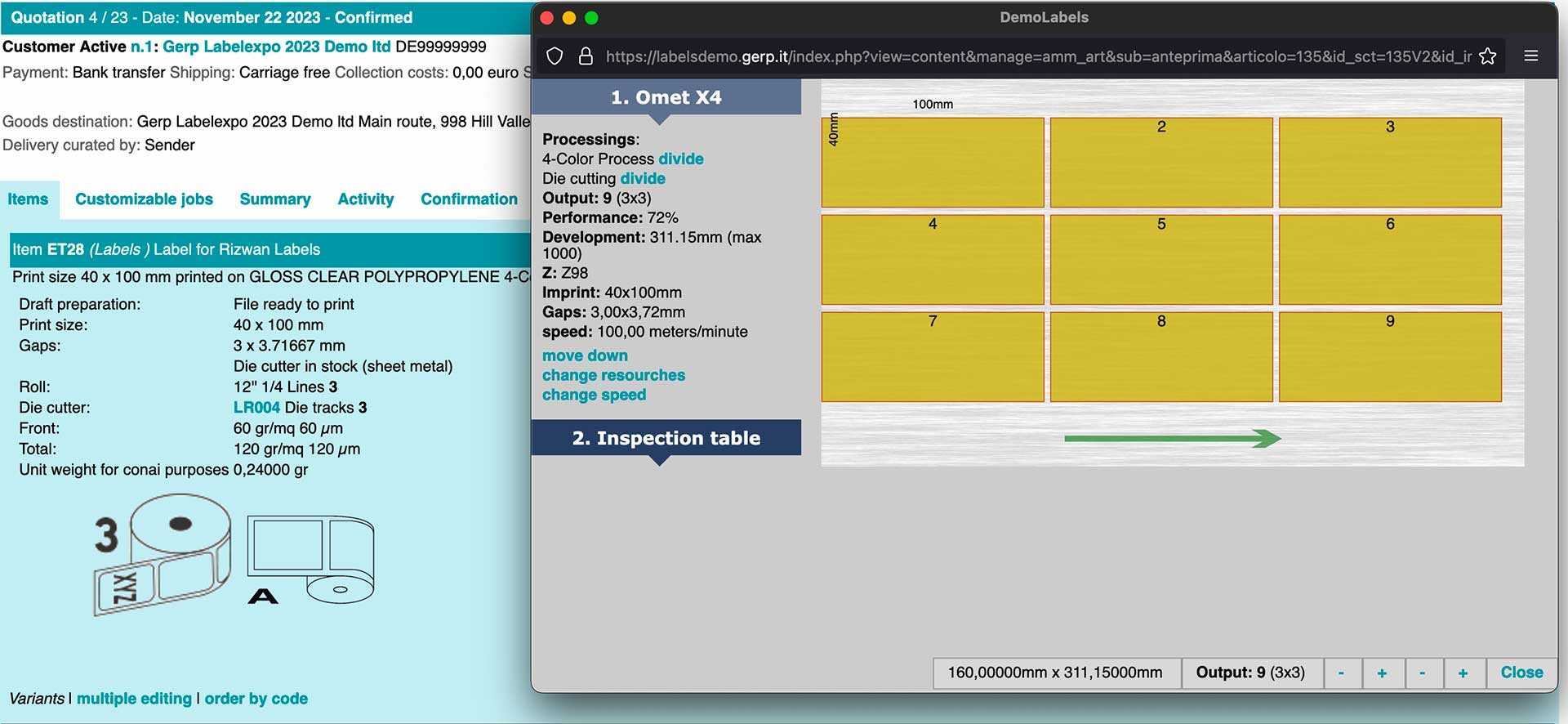Click the roll unwind icon labeled A

click(311, 561)
